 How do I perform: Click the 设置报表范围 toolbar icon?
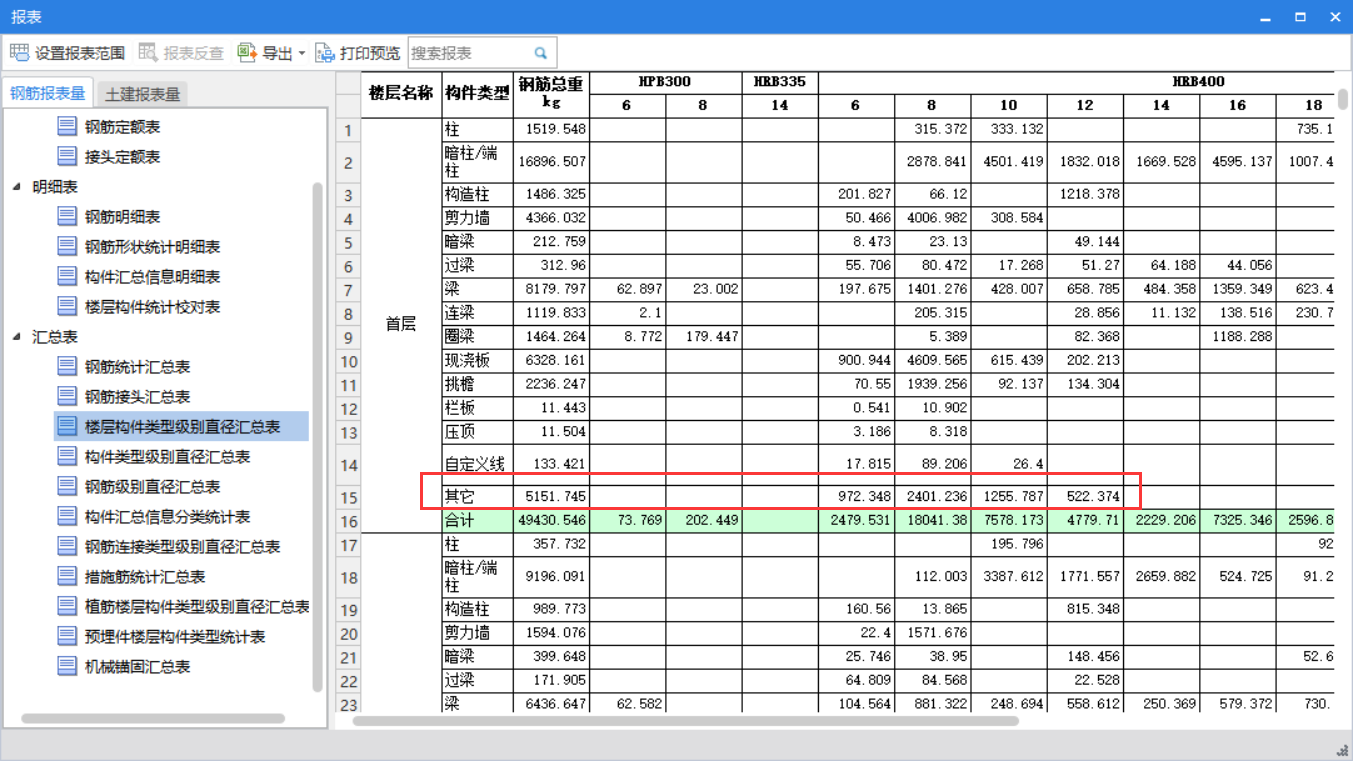tap(19, 53)
